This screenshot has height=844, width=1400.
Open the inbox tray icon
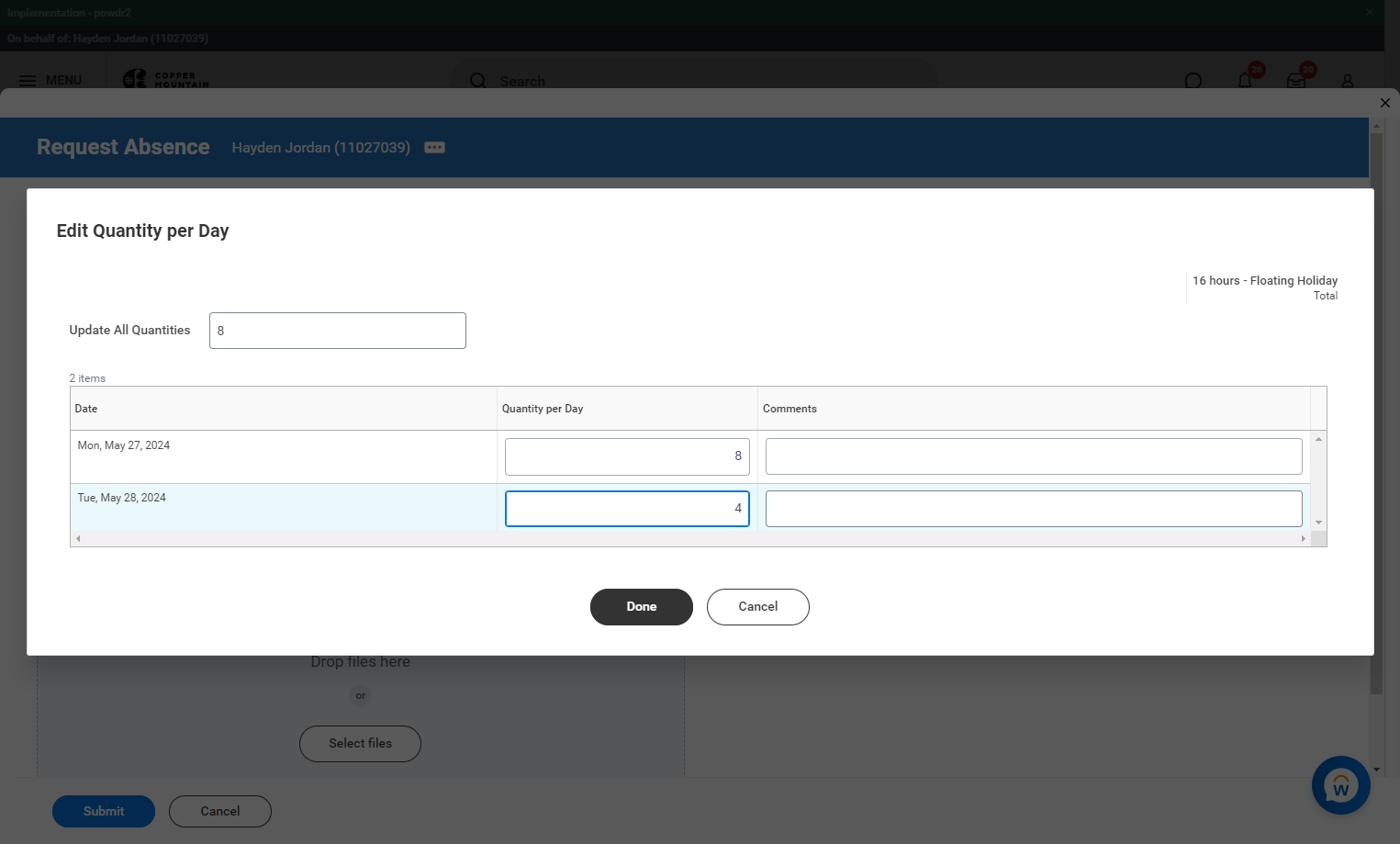[1296, 81]
